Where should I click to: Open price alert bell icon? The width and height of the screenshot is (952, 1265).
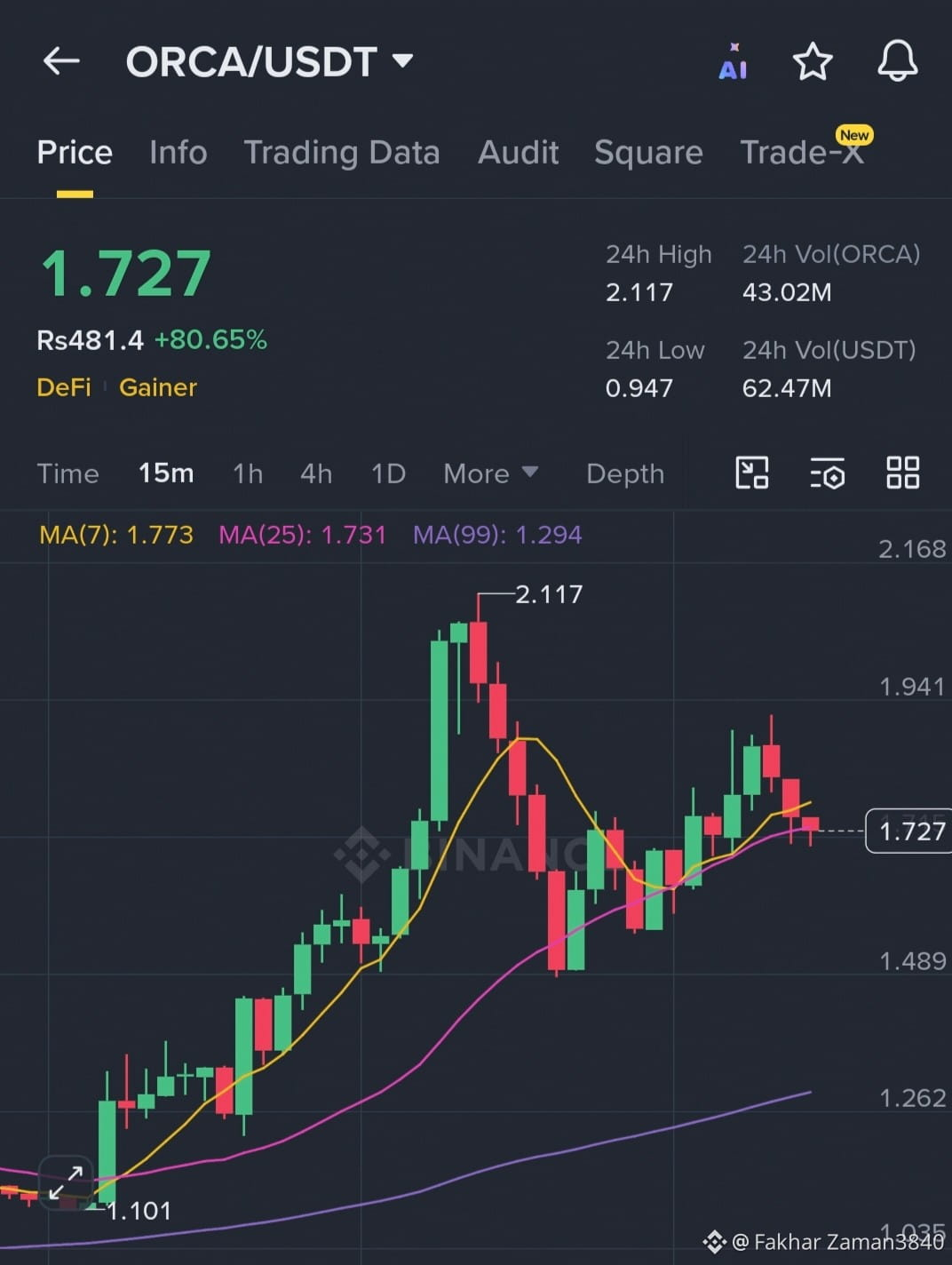click(x=898, y=61)
